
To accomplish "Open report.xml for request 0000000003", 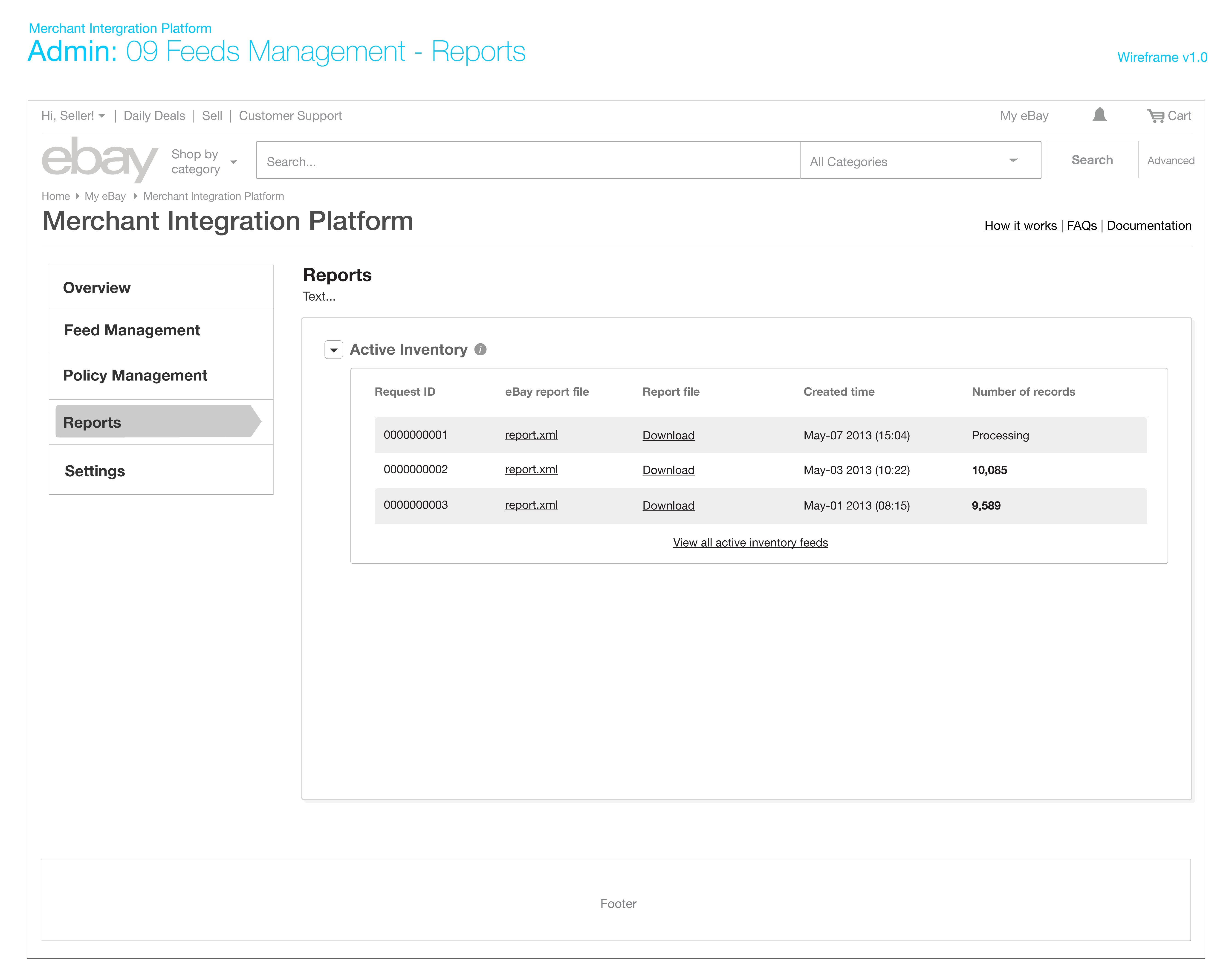I will (x=531, y=505).
